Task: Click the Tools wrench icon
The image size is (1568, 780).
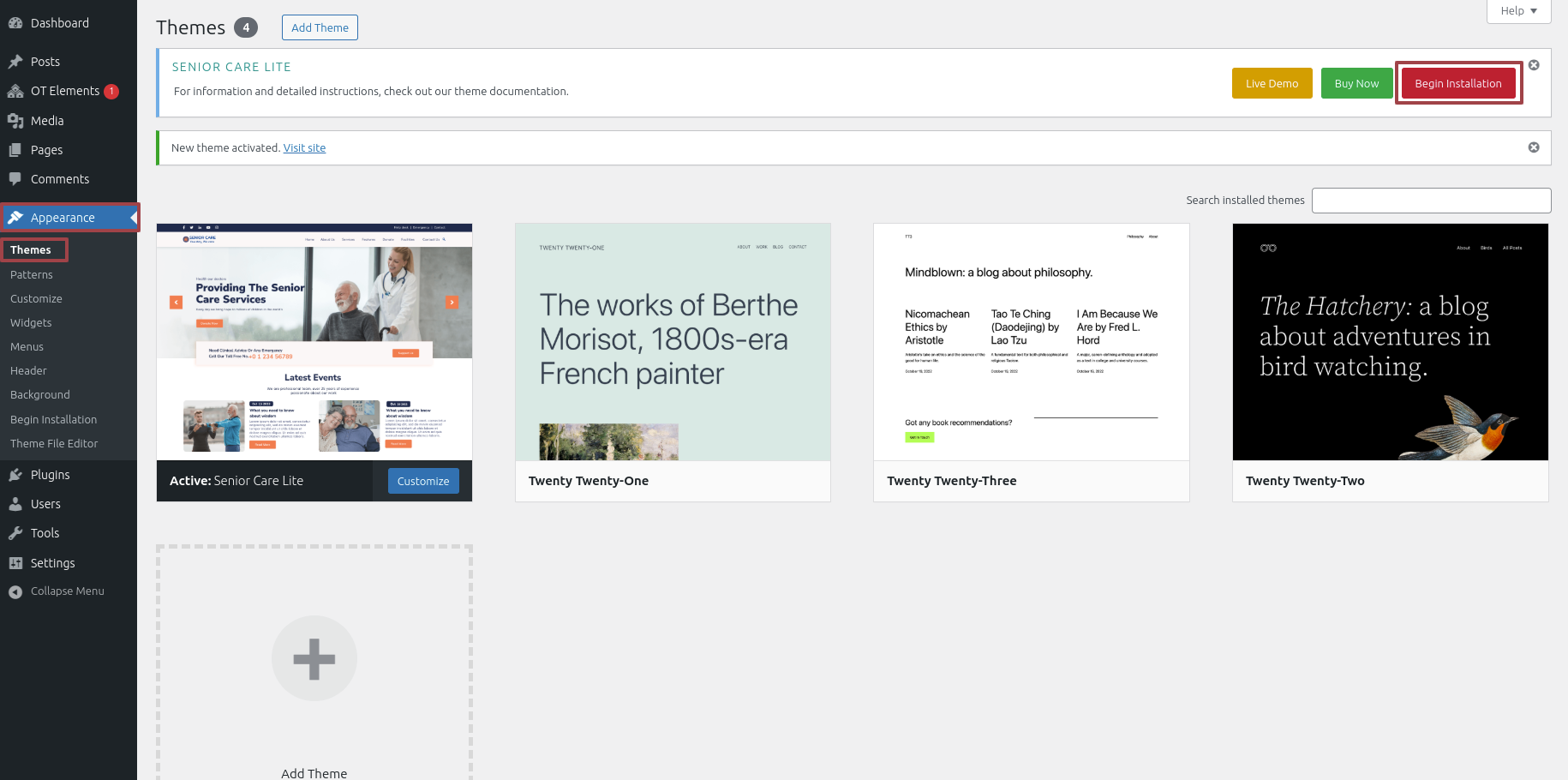Action: tap(15, 533)
